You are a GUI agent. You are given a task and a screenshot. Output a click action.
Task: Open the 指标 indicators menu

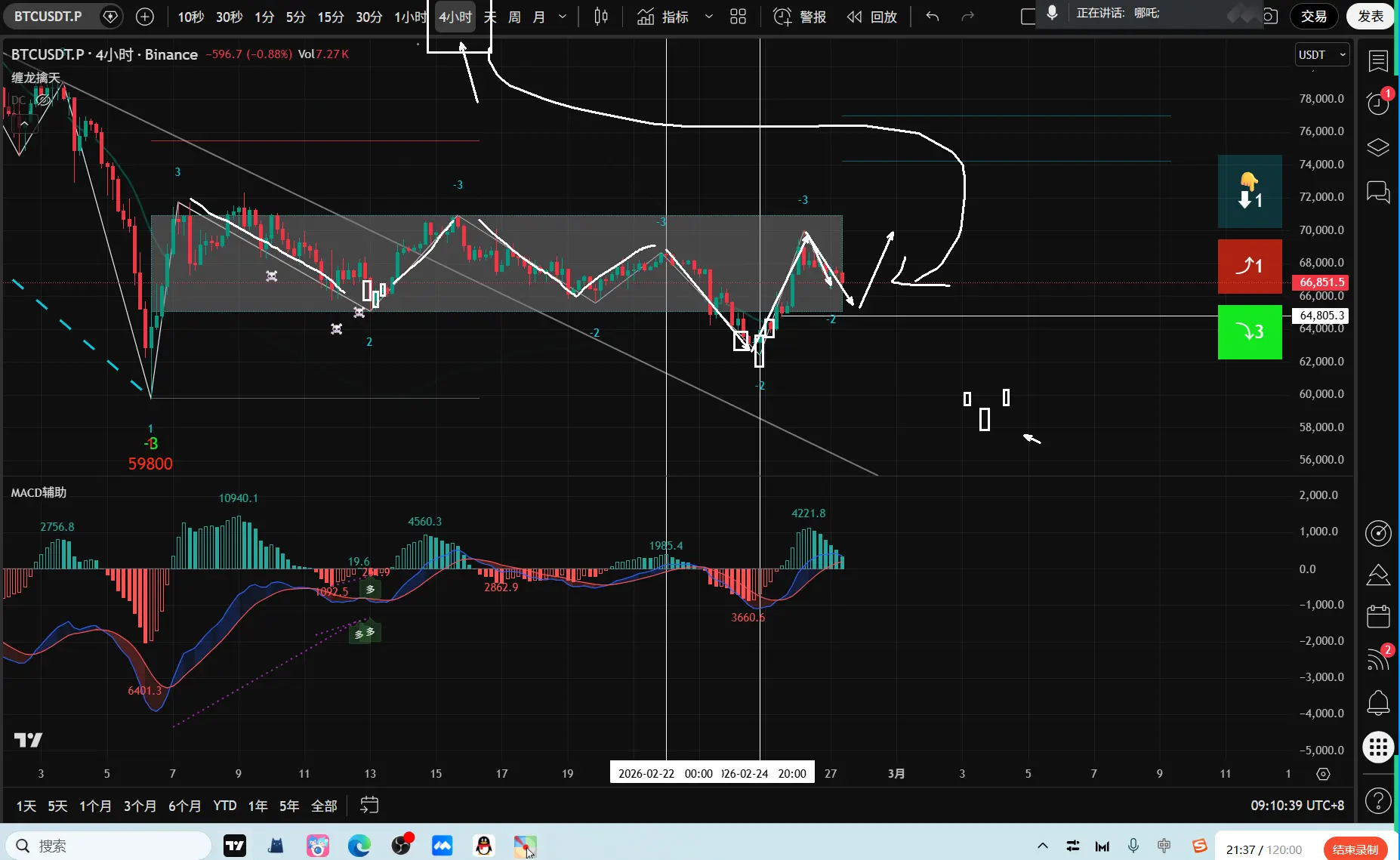pos(663,17)
